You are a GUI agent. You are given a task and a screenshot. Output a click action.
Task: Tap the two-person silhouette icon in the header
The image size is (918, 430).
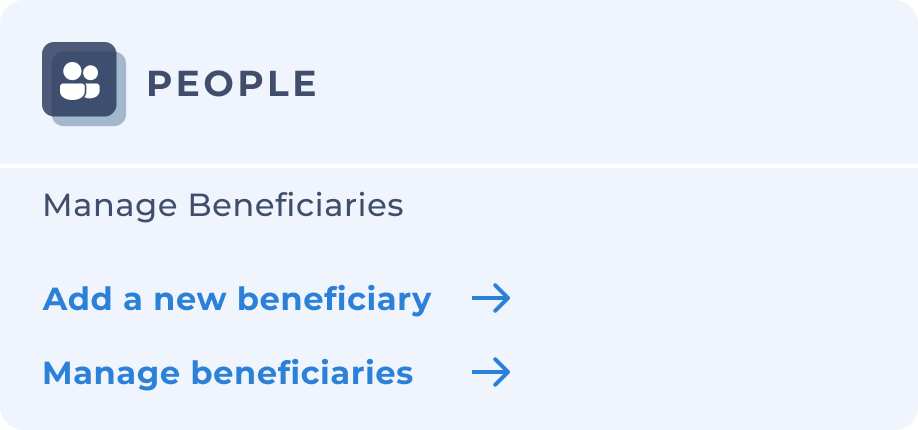pyautogui.click(x=80, y=80)
